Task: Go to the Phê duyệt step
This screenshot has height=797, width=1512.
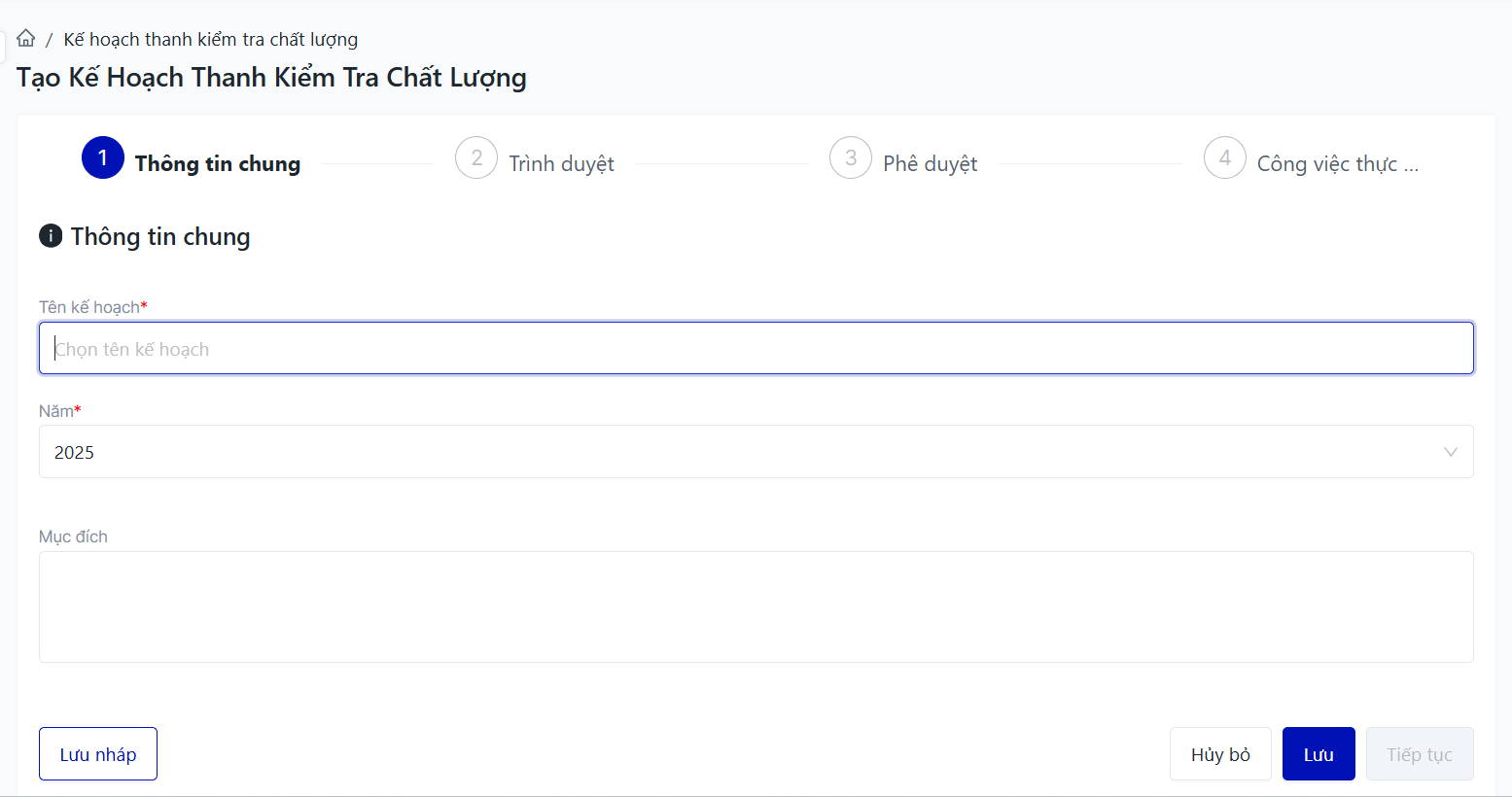Action: tap(930, 164)
